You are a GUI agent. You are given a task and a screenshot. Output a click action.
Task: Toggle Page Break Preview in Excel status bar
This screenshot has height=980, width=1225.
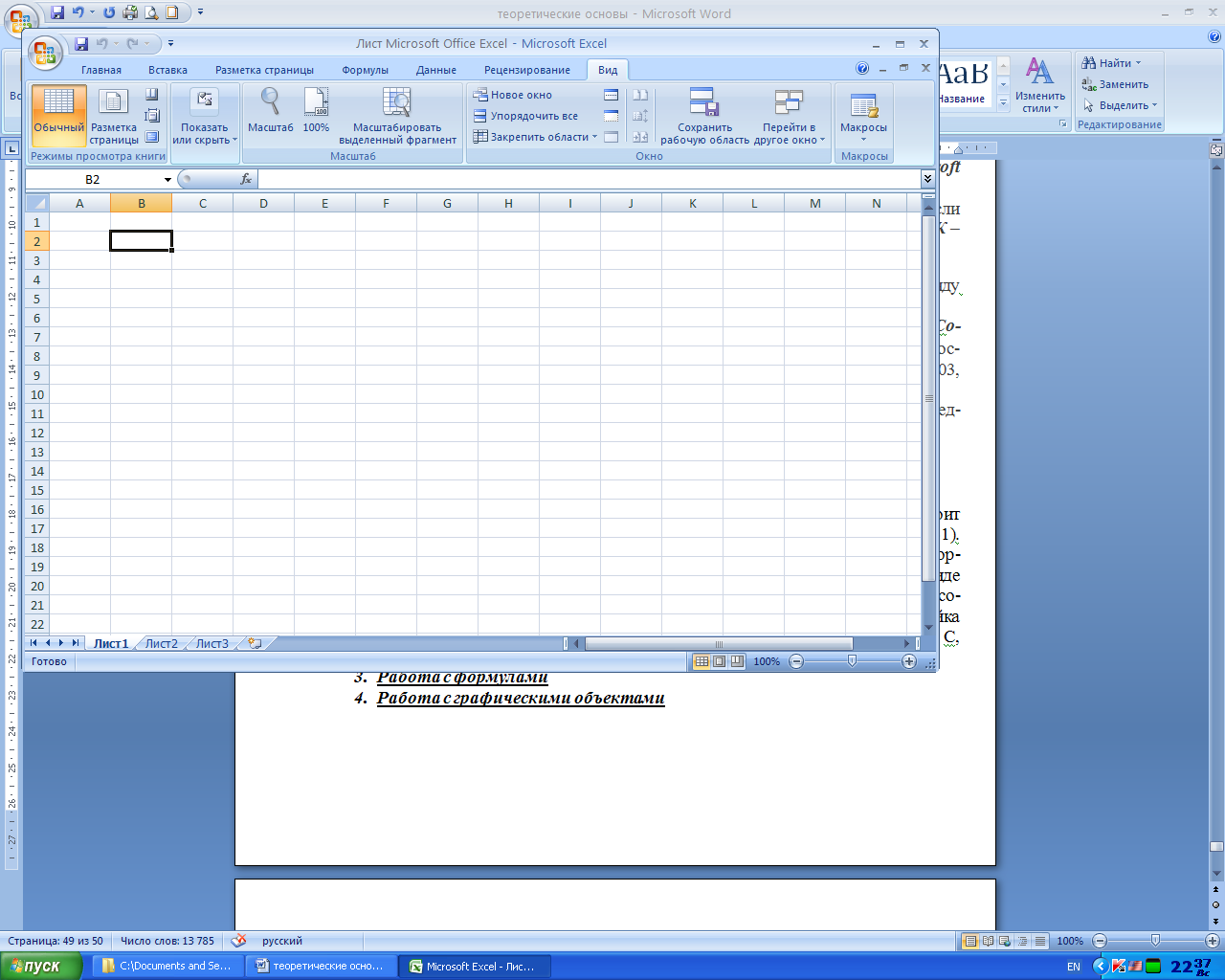[736, 661]
